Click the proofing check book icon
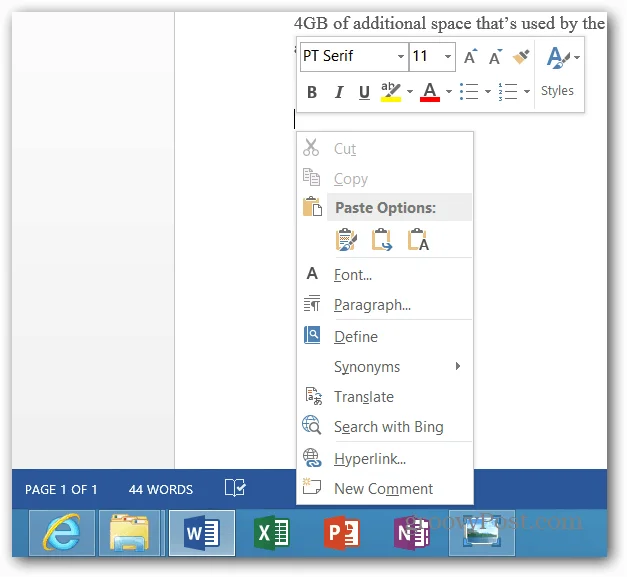 click(235, 488)
